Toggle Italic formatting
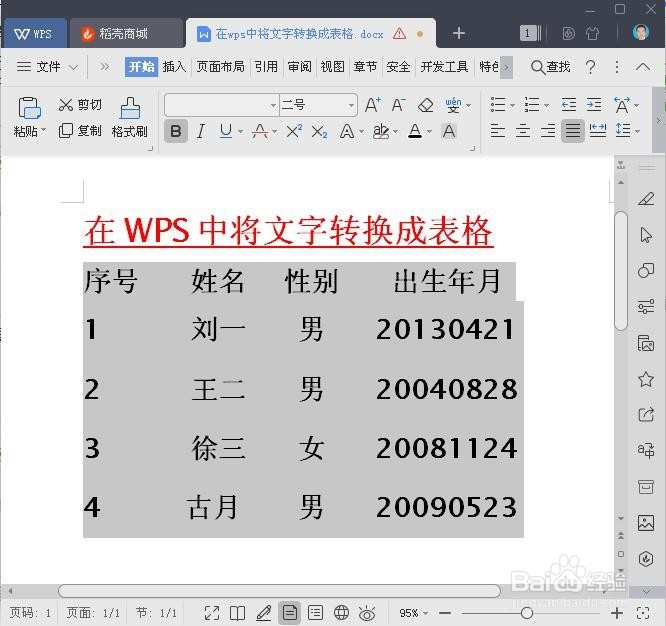This screenshot has height=626, width=666. (201, 131)
